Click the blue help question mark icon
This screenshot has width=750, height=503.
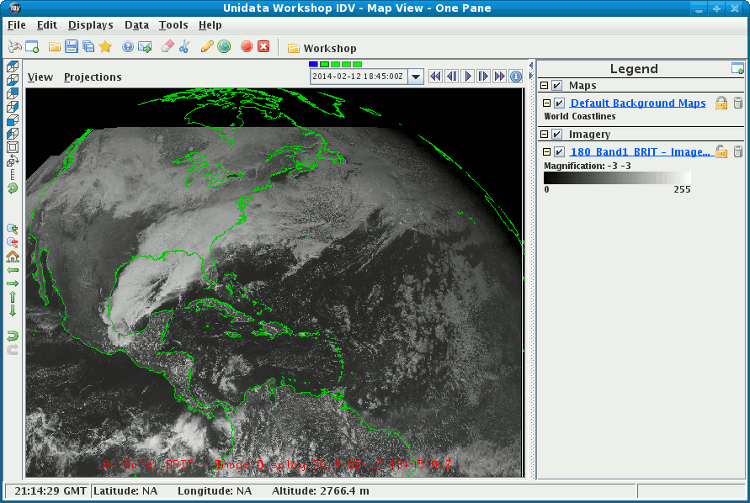coord(128,47)
